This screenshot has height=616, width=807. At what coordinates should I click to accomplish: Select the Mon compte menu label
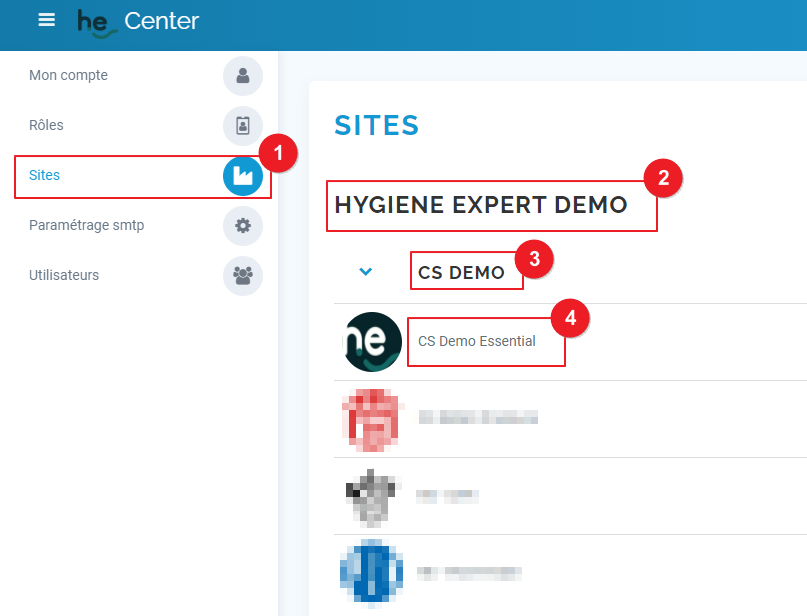coord(68,76)
